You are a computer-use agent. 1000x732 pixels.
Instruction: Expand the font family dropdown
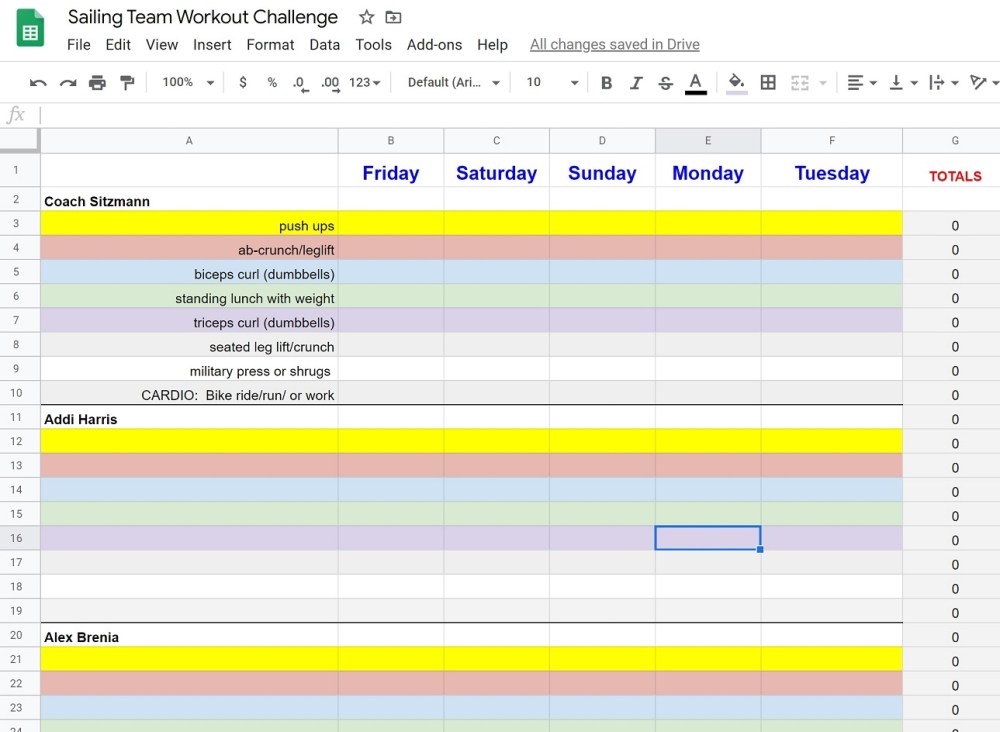454,83
